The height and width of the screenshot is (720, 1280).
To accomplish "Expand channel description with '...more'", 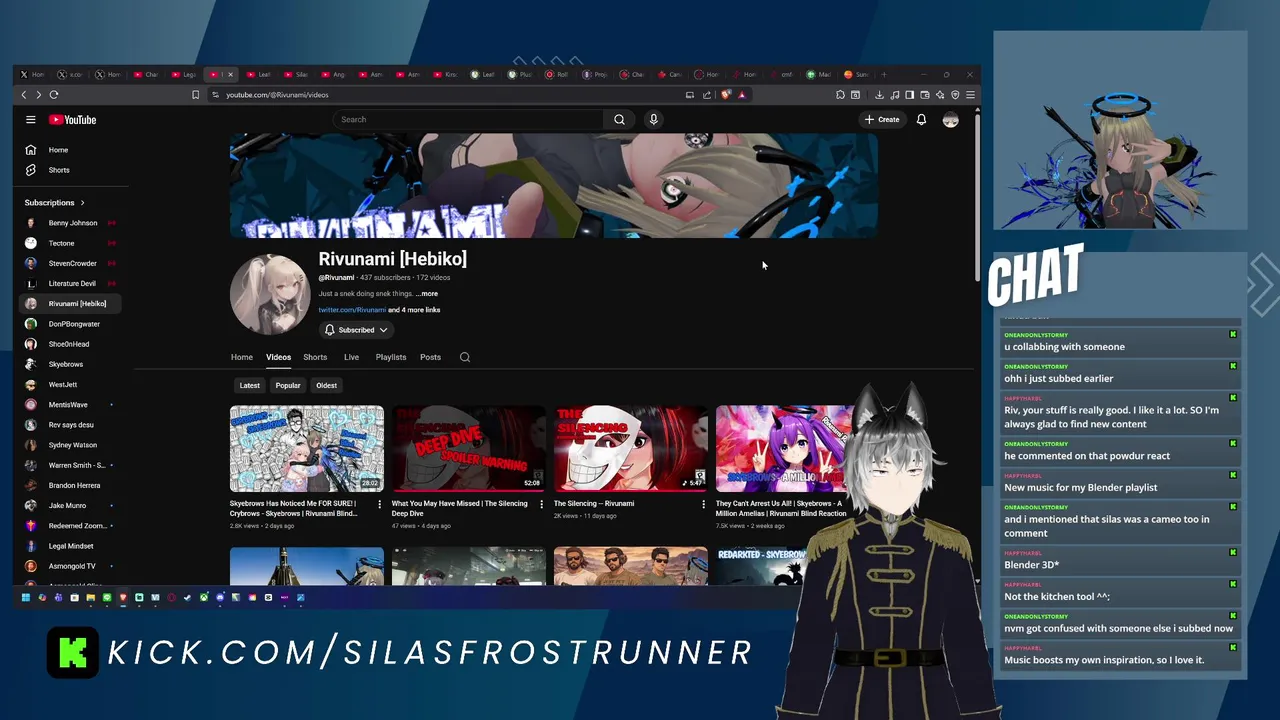I will pyautogui.click(x=427, y=294).
